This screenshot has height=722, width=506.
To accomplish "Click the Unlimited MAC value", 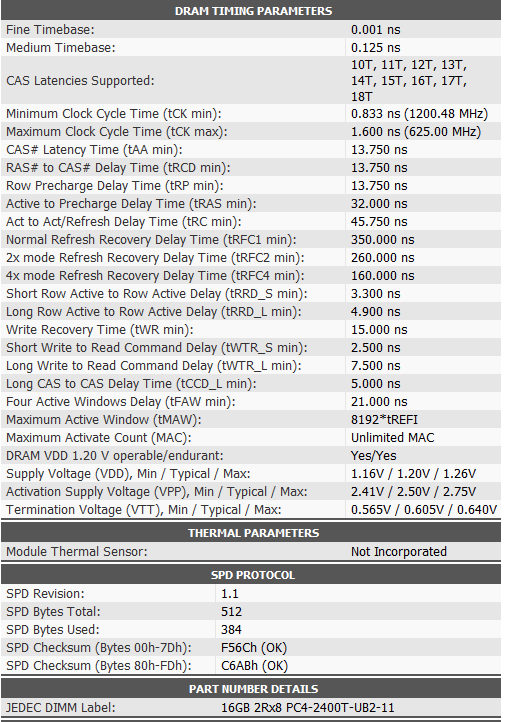I will click(392, 437).
